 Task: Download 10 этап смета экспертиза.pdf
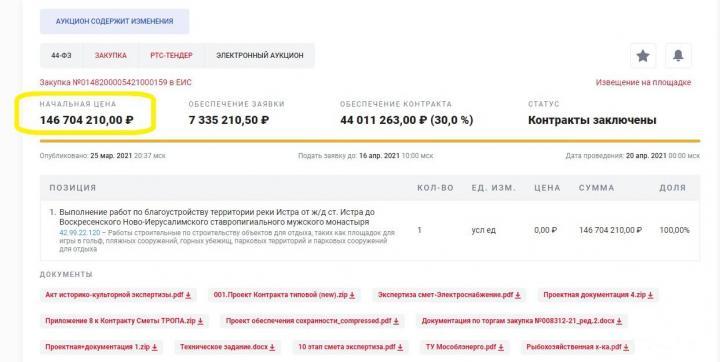[351, 347]
